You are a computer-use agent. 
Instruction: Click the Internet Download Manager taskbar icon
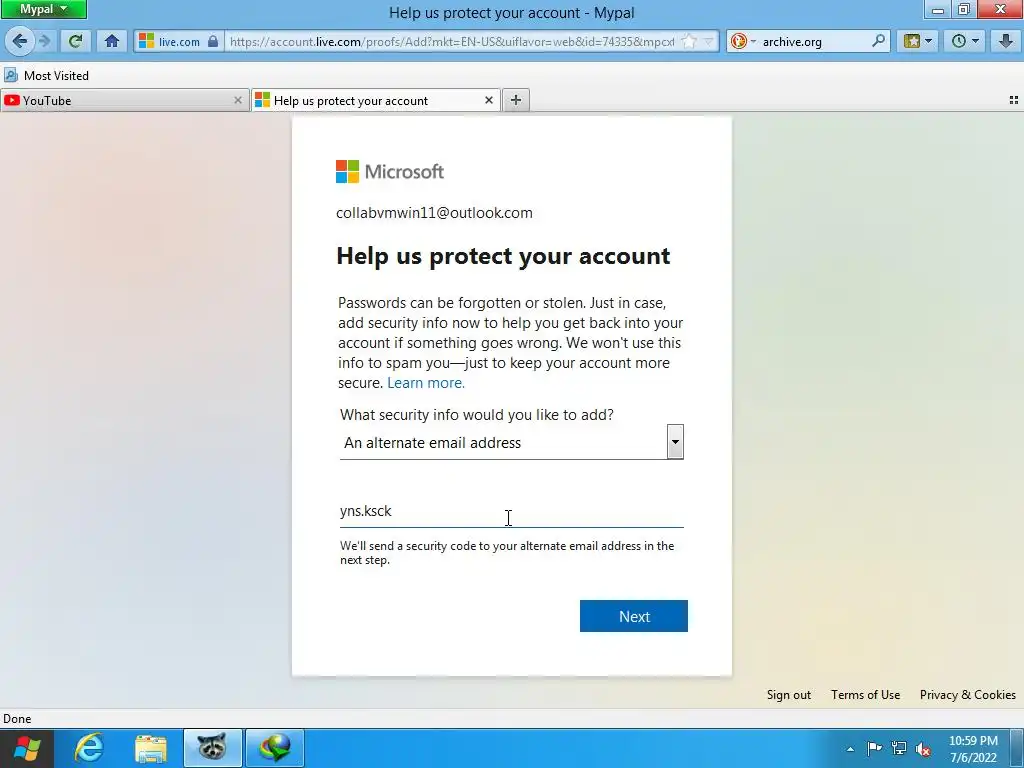pos(274,748)
